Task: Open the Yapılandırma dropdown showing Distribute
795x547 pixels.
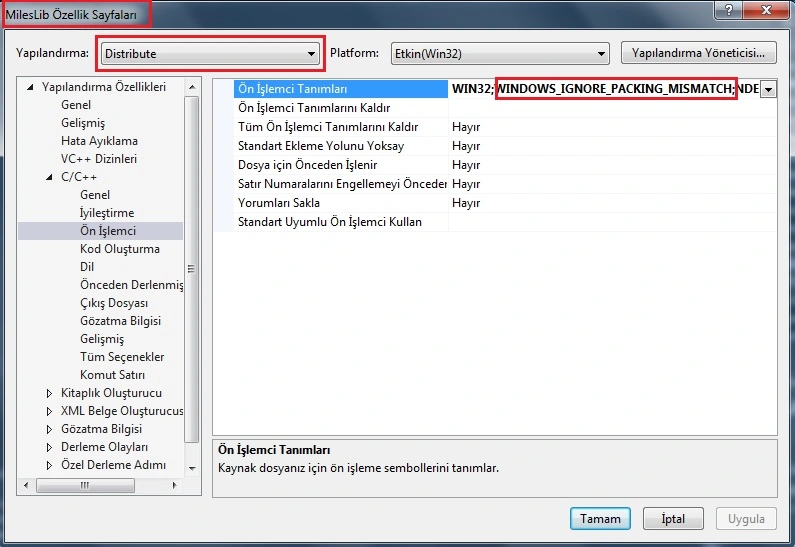Action: point(211,54)
